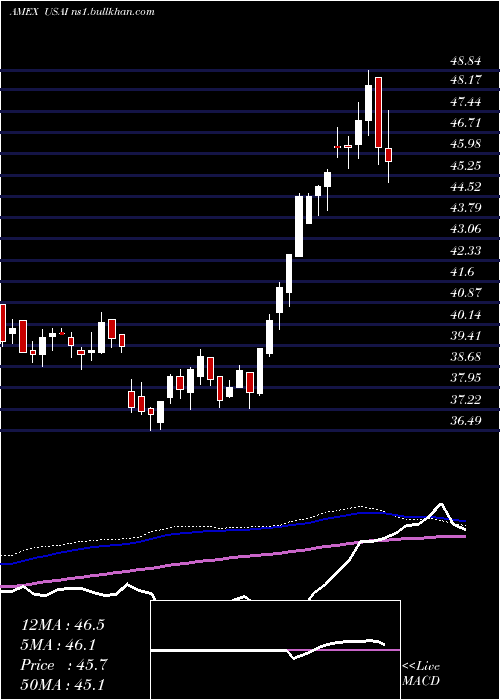Click the 41.6 price axis label
500x700 pixels.
[x=462, y=272]
